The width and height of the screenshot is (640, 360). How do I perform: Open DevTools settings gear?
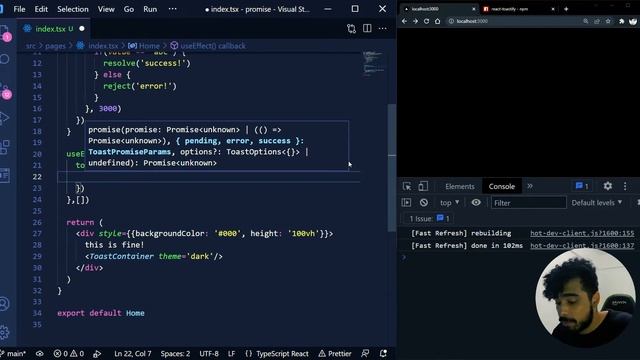click(x=608, y=186)
